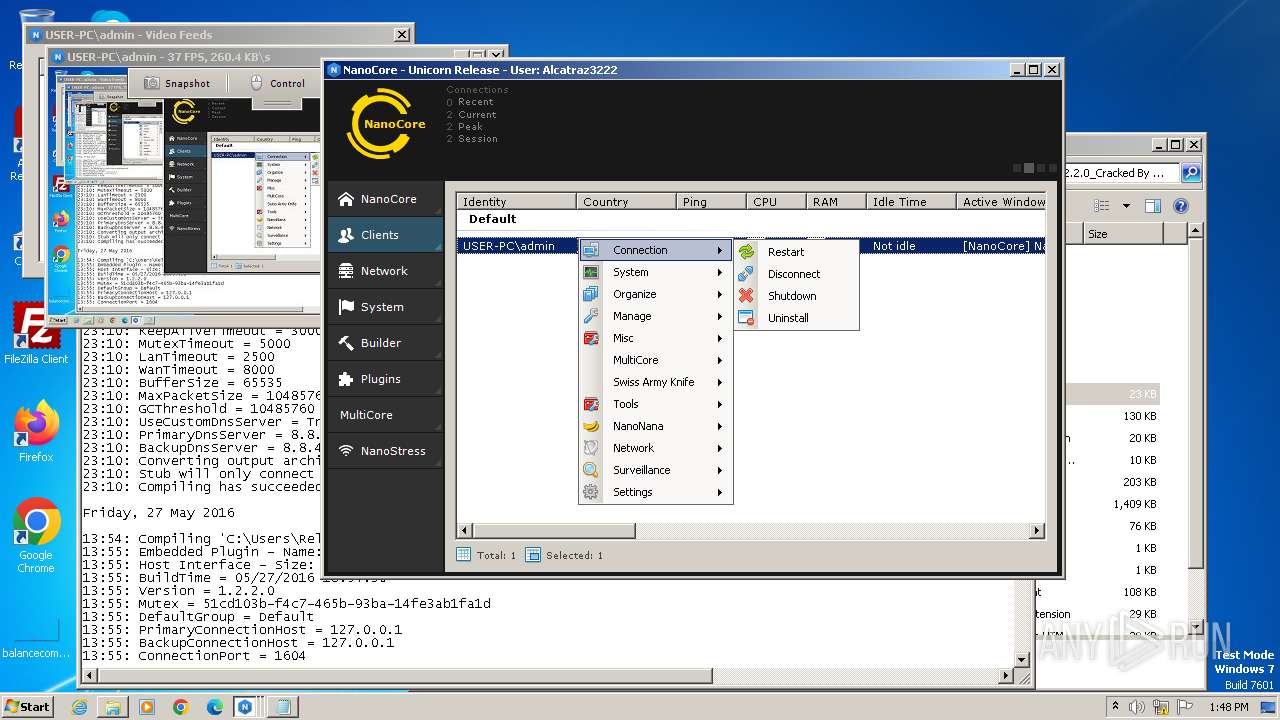Expand the Manage submenu arrow
This screenshot has height=720, width=1280.
(x=720, y=316)
